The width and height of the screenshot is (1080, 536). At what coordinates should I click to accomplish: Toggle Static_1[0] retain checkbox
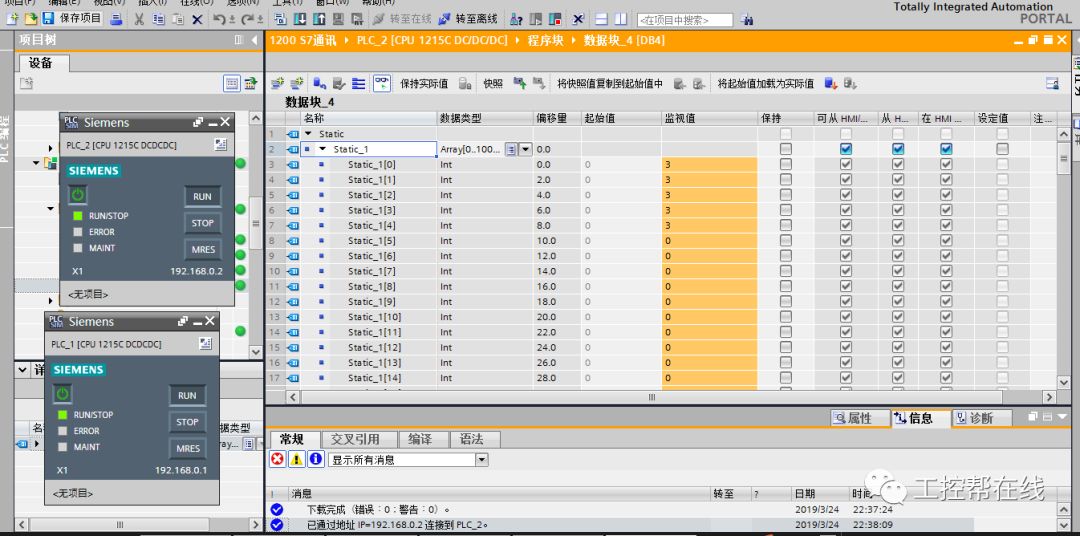785,164
